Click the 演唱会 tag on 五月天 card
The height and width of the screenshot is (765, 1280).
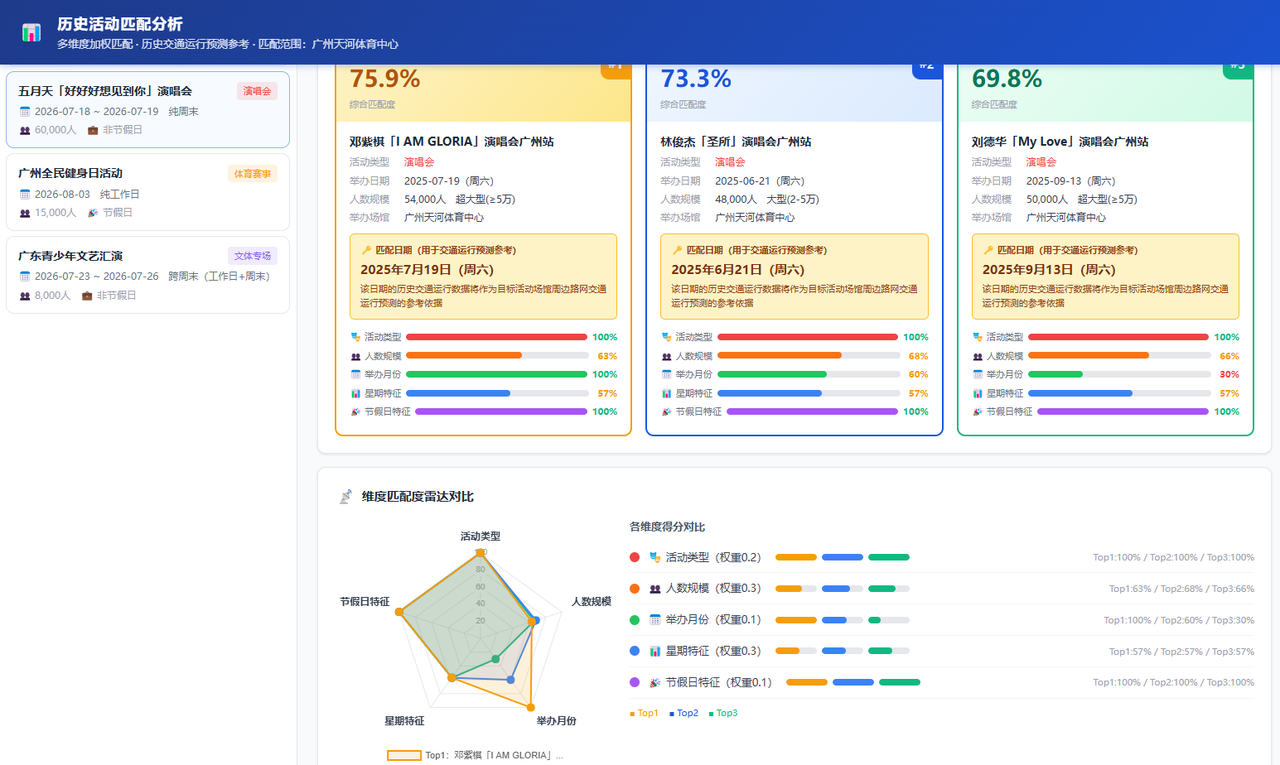(x=257, y=91)
